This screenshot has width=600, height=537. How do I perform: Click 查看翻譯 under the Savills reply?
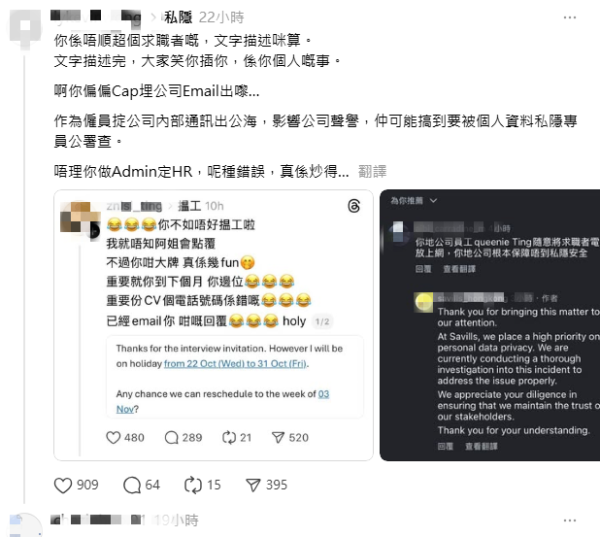[481, 446]
